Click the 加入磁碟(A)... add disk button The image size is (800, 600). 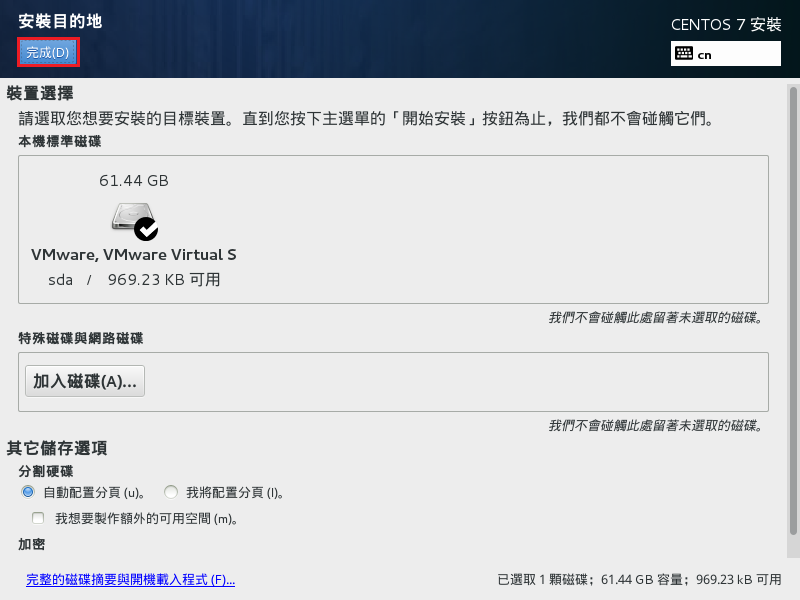(x=85, y=381)
